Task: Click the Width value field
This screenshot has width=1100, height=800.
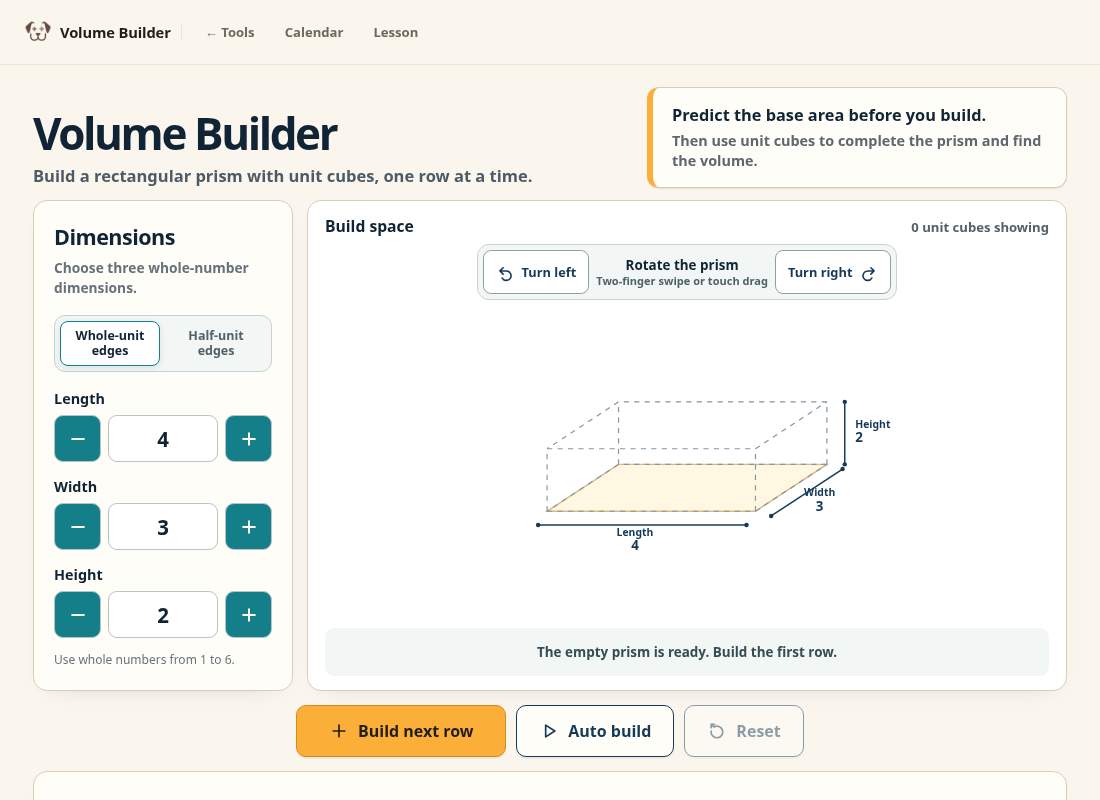Action: click(x=163, y=526)
